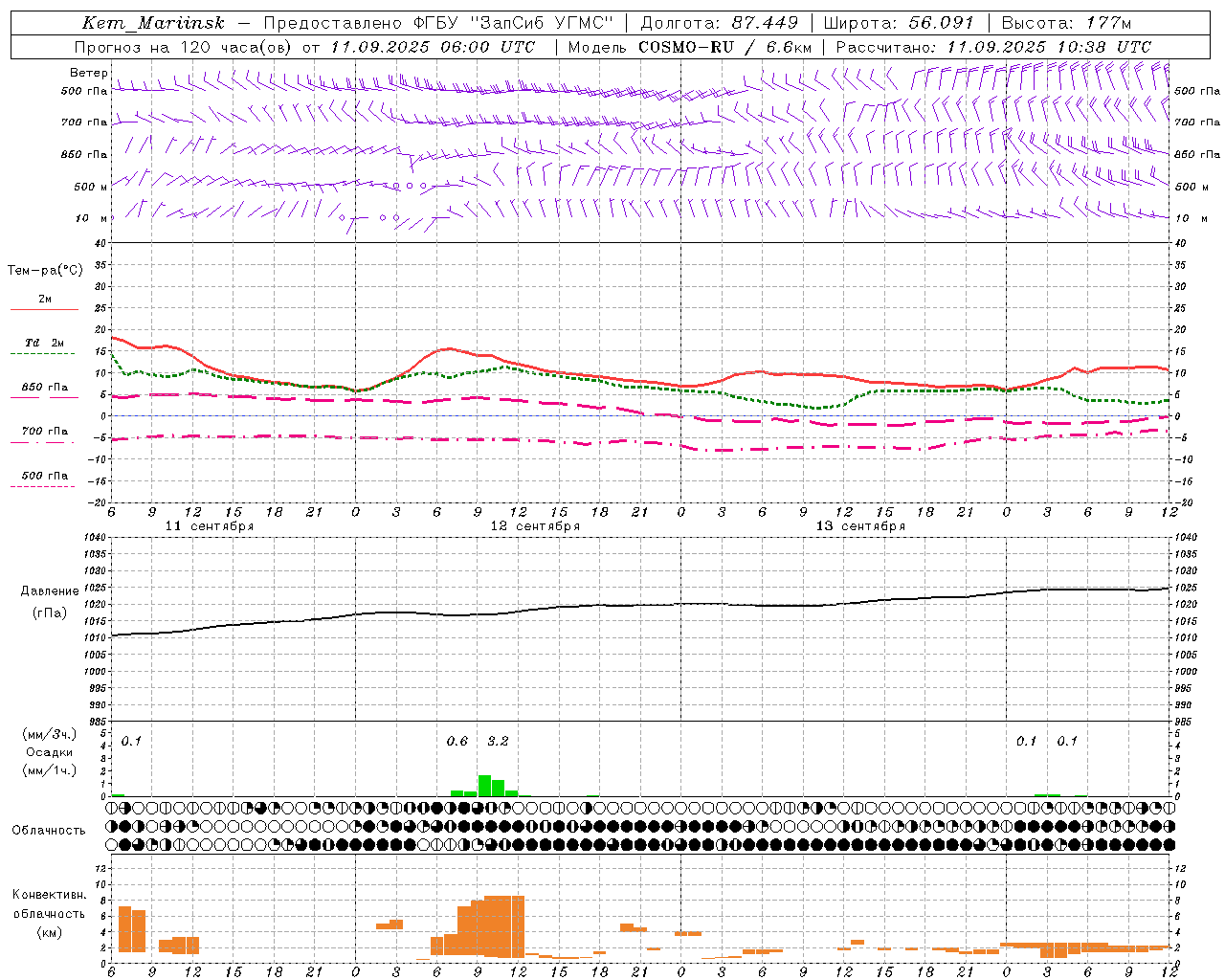1225x980 pixels.
Task: Click the '(мм/3ч.)' precipitation unit label
Action: click(x=50, y=734)
